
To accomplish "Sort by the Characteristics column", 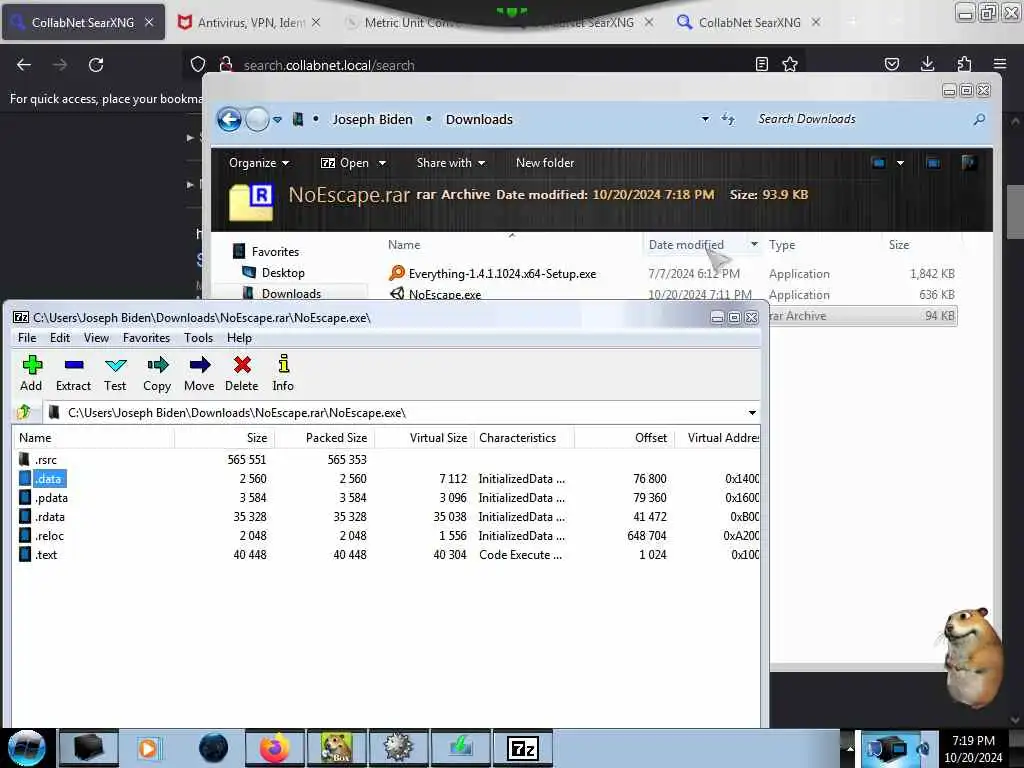I will point(524,438).
